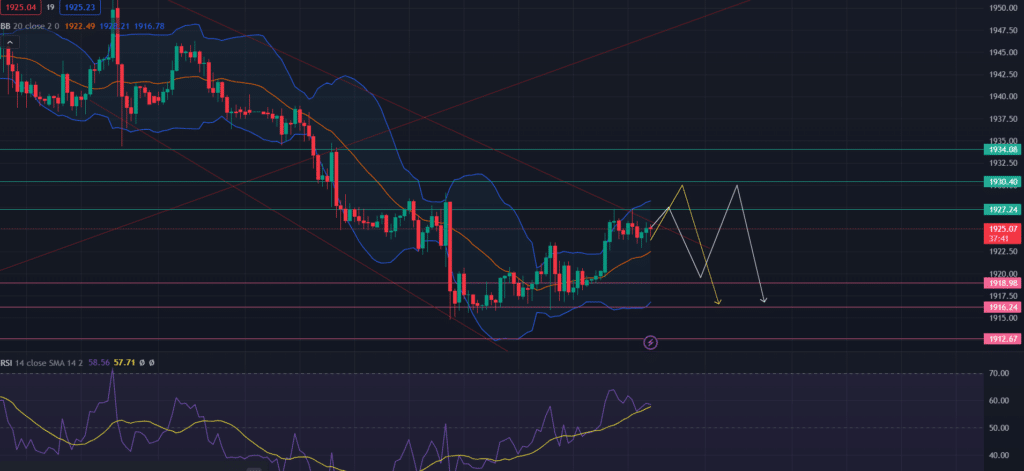Click the 1942.50 price axis label
This screenshot has width=1024, height=471.
1004,74
